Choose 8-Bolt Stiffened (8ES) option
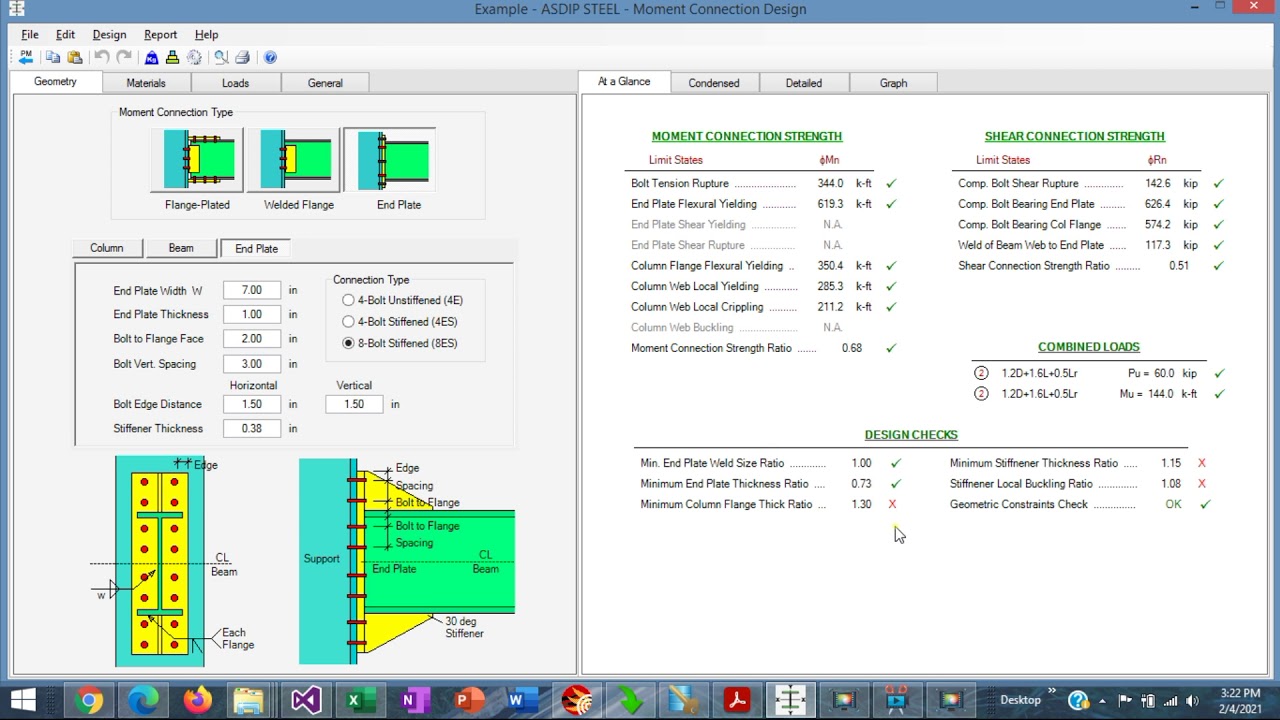 (x=400, y=343)
